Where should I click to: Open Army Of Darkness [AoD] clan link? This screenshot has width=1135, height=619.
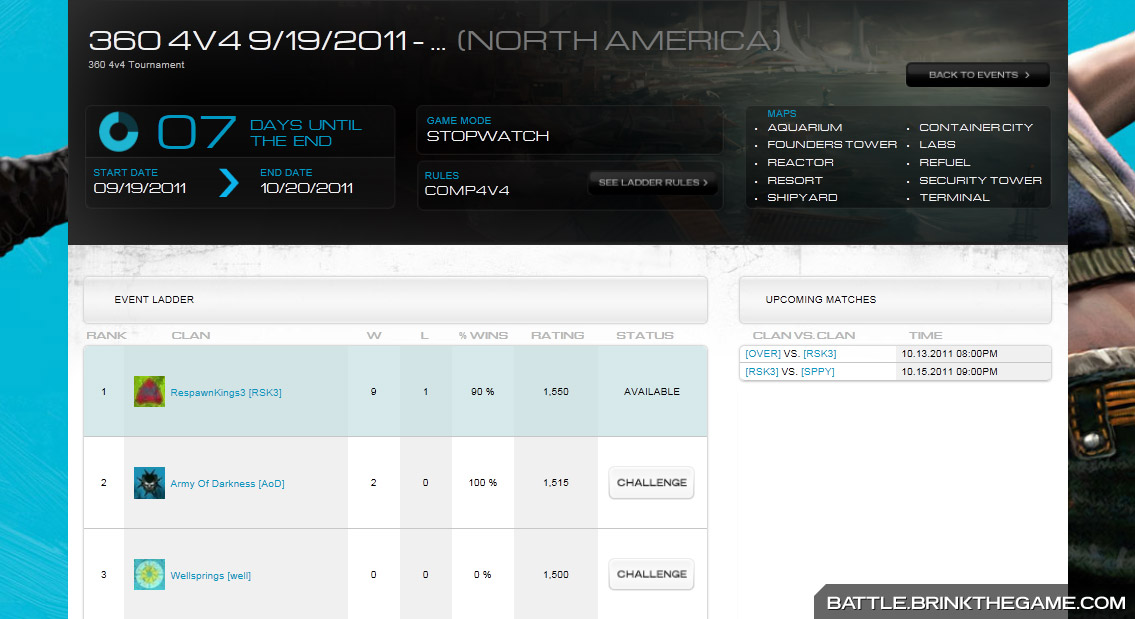[227, 484]
